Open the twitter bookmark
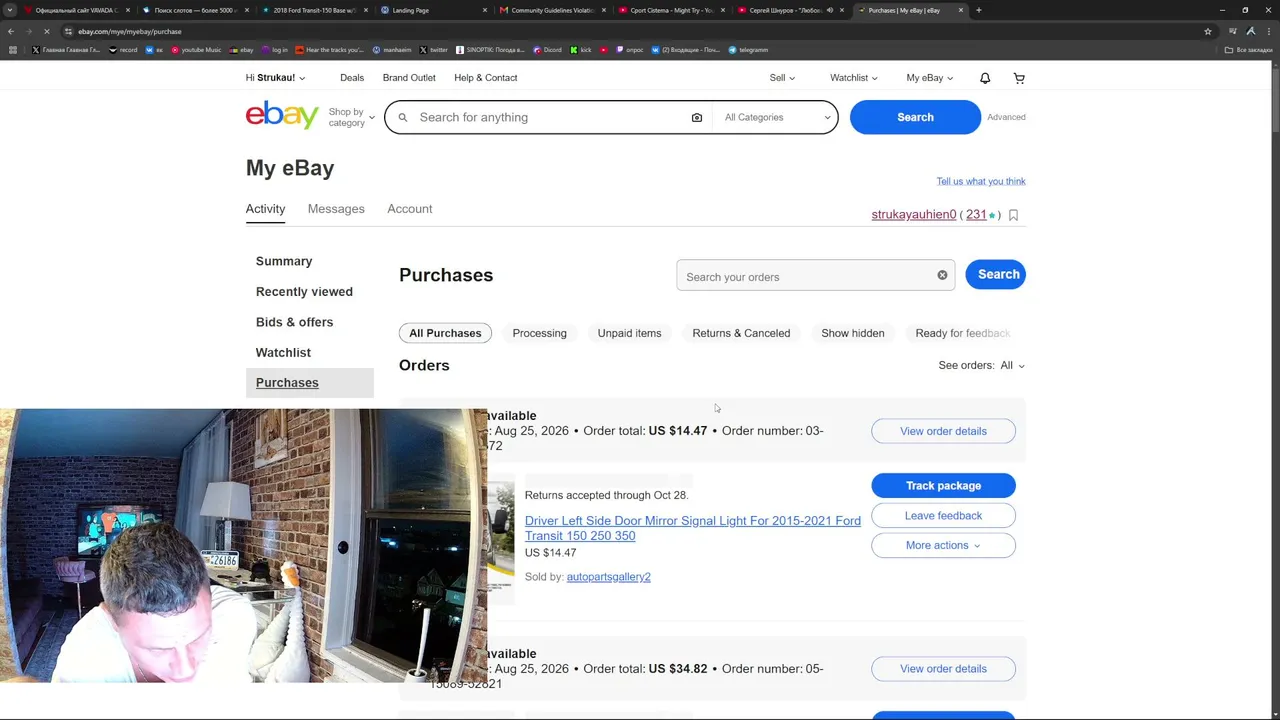1280x720 pixels. coord(434,50)
